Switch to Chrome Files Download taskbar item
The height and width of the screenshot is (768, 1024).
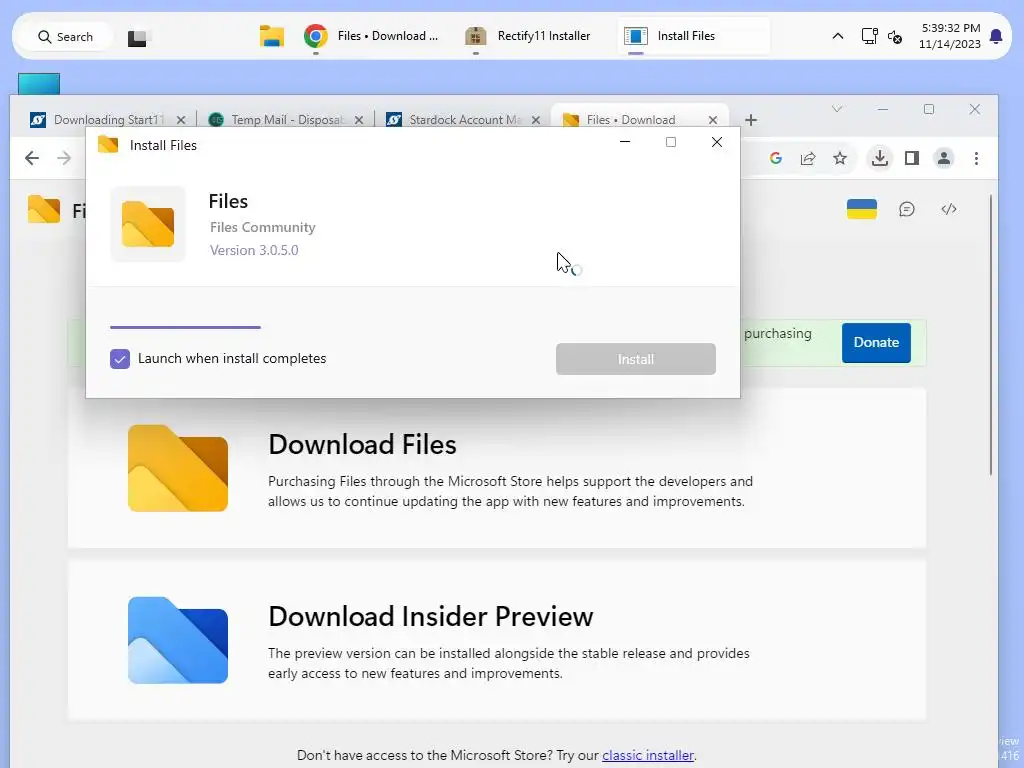click(372, 36)
